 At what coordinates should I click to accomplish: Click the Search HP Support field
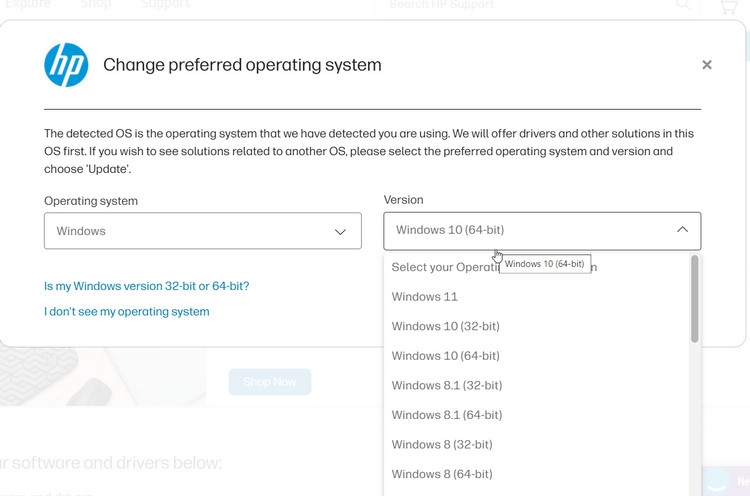[520, 5]
